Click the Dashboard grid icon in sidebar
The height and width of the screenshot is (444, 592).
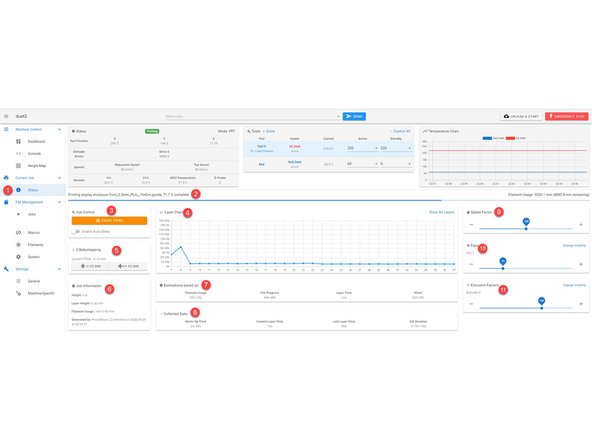(x=18, y=141)
